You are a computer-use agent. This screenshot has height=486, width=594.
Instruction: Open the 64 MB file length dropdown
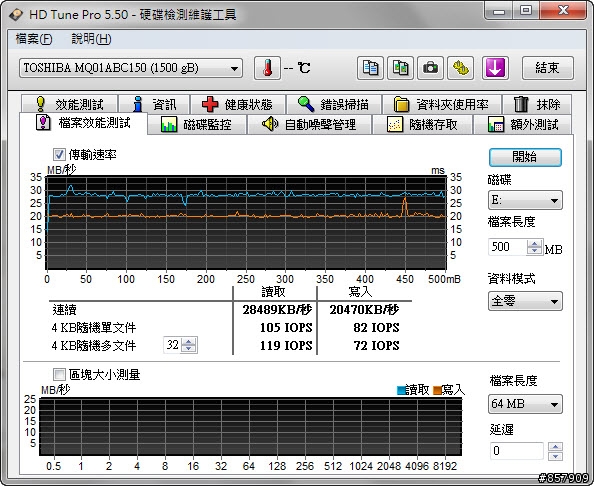click(525, 404)
